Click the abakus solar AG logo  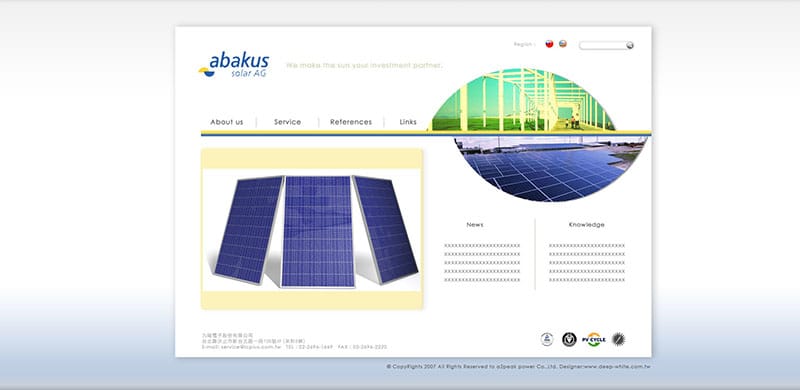(234, 64)
